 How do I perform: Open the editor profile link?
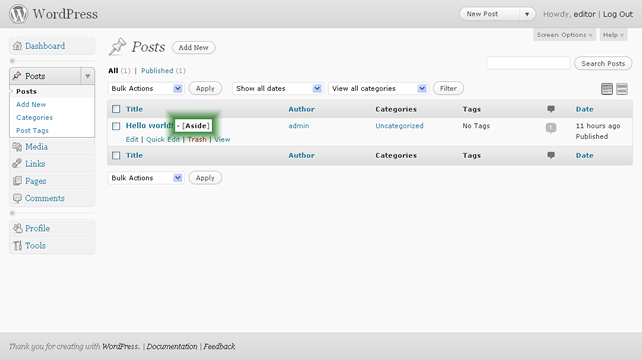pyautogui.click(x=584, y=14)
